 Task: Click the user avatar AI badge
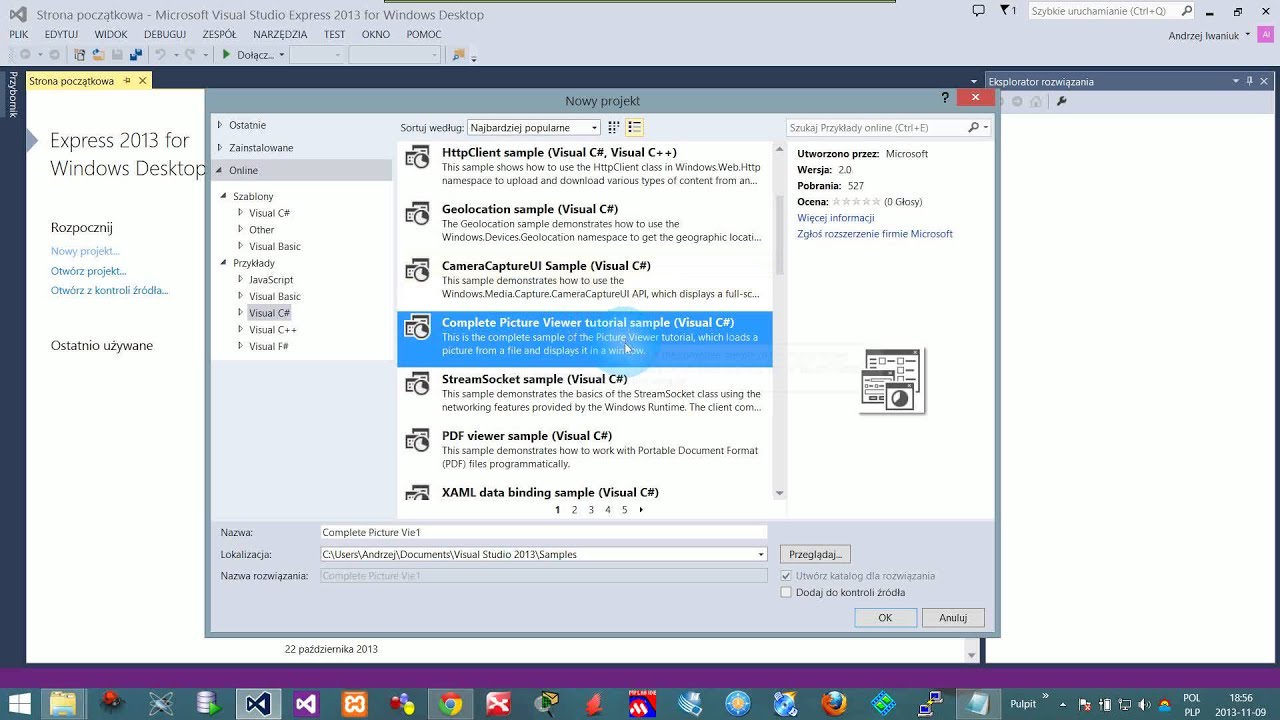click(x=1266, y=35)
